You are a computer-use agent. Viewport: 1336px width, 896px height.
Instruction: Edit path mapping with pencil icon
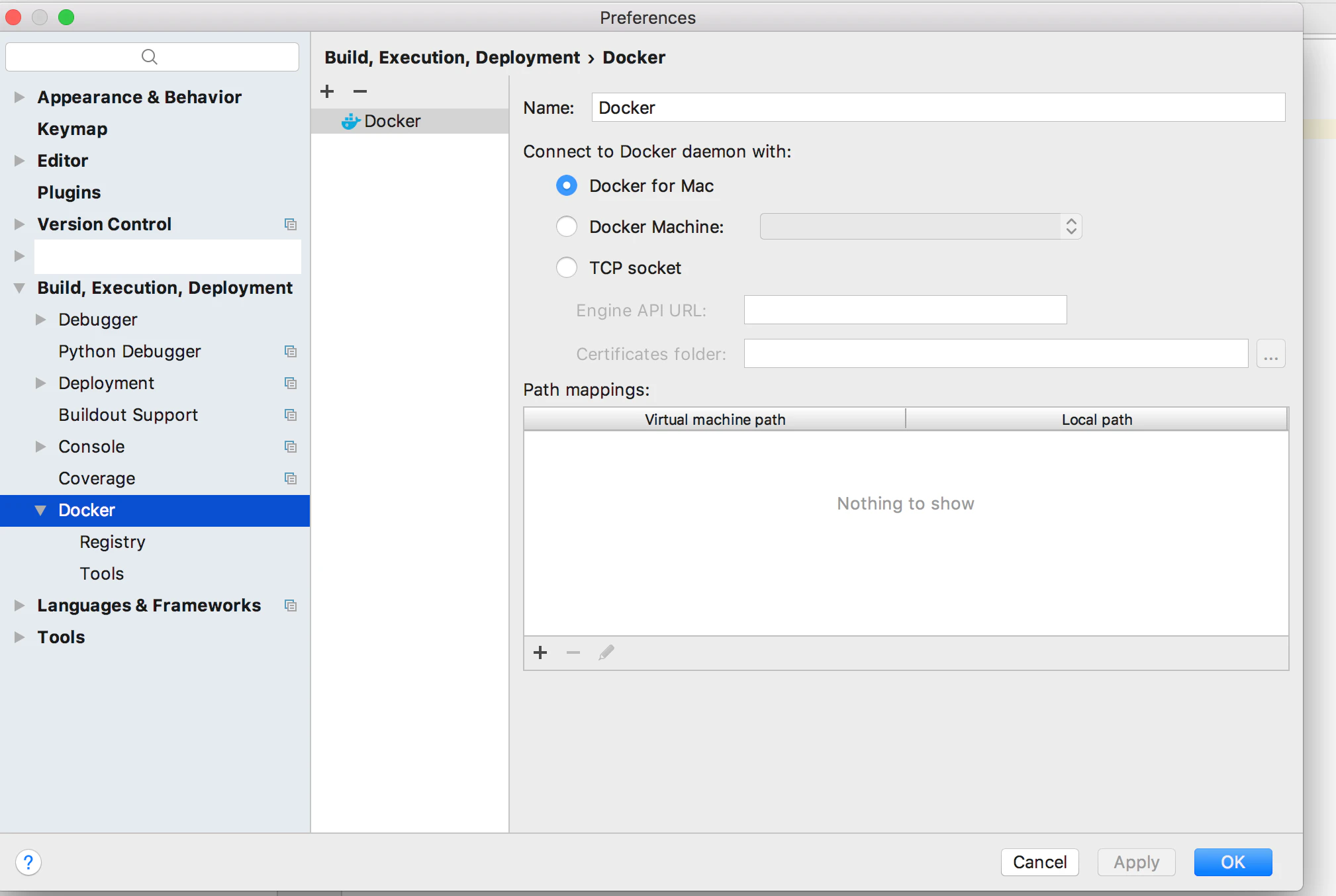pos(606,653)
